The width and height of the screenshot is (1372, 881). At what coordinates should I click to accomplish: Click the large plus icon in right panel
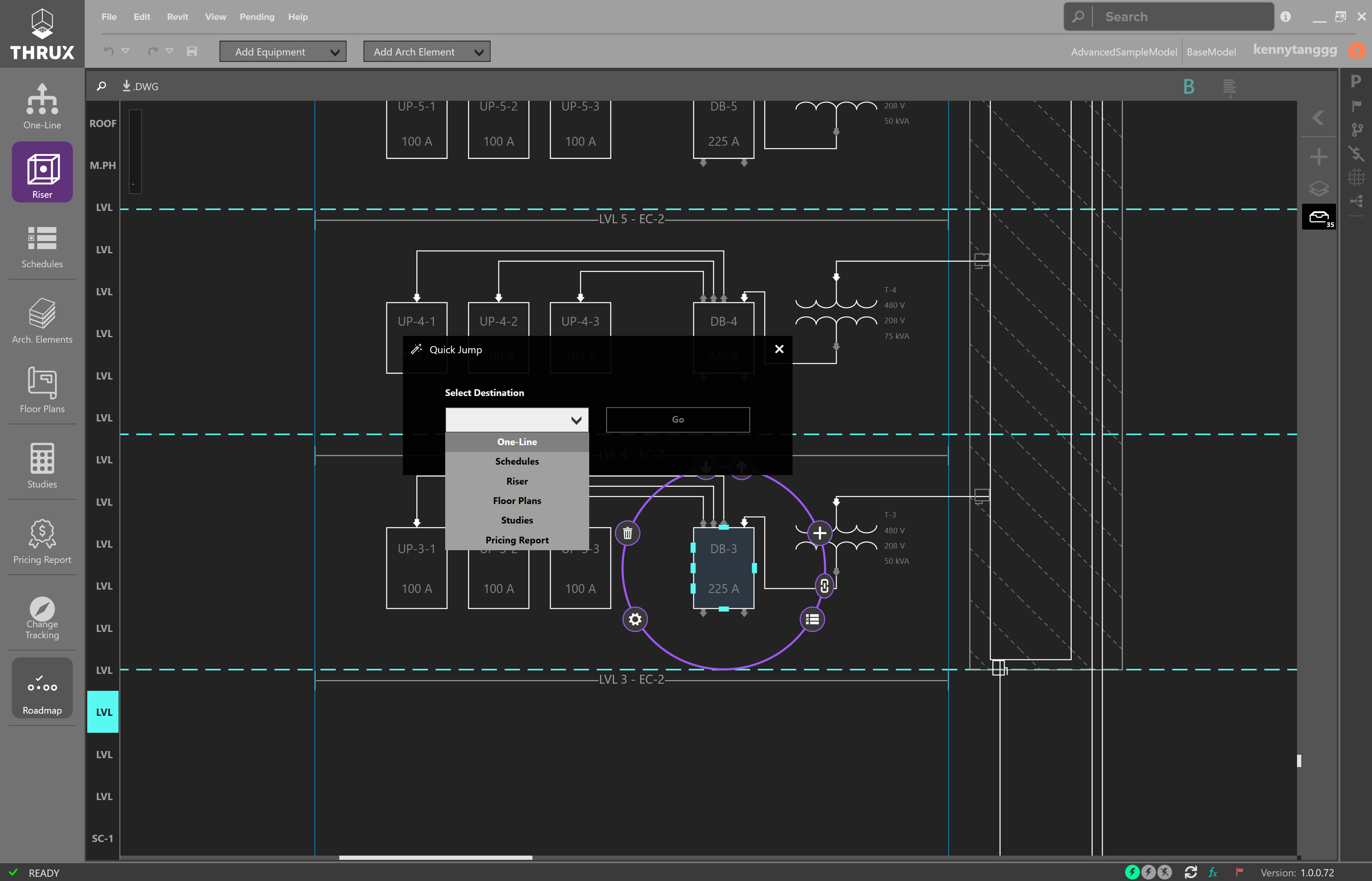(x=1319, y=156)
